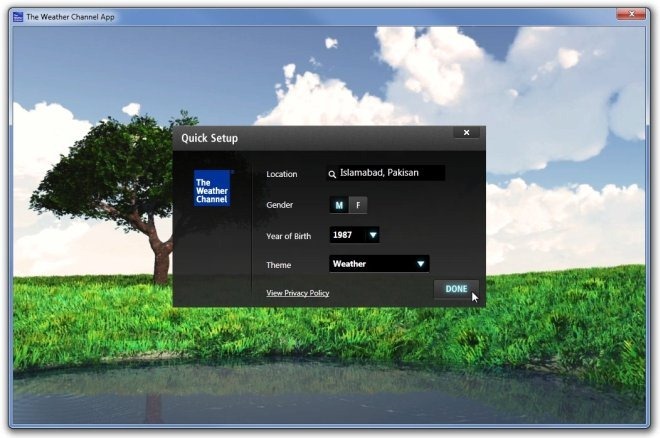The width and height of the screenshot is (660, 438).
Task: Click the 1987 year value
Action: 342,235
